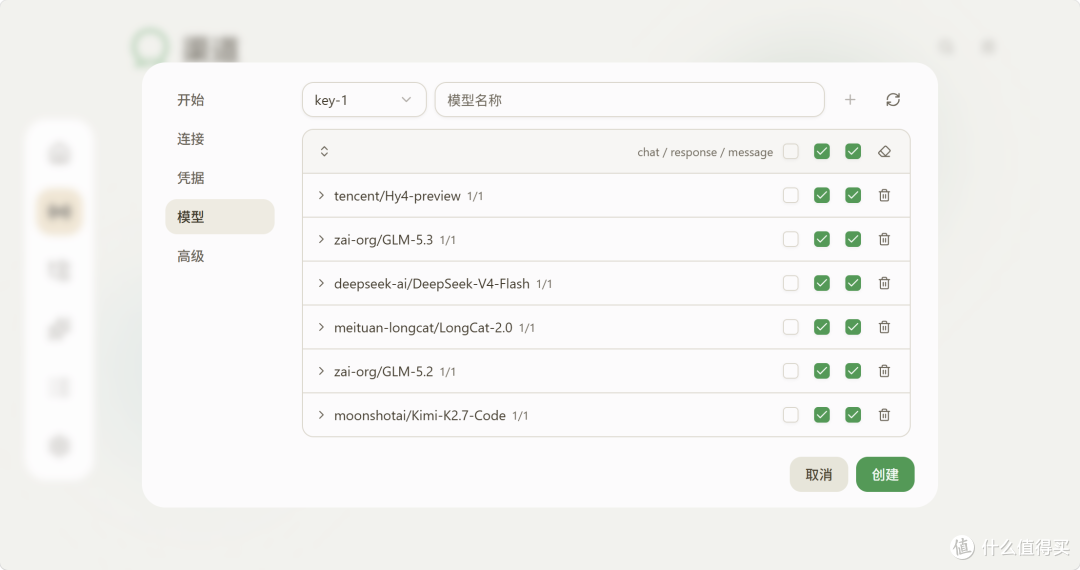Open the key-1 dropdown
This screenshot has height=570, width=1080.
click(364, 100)
